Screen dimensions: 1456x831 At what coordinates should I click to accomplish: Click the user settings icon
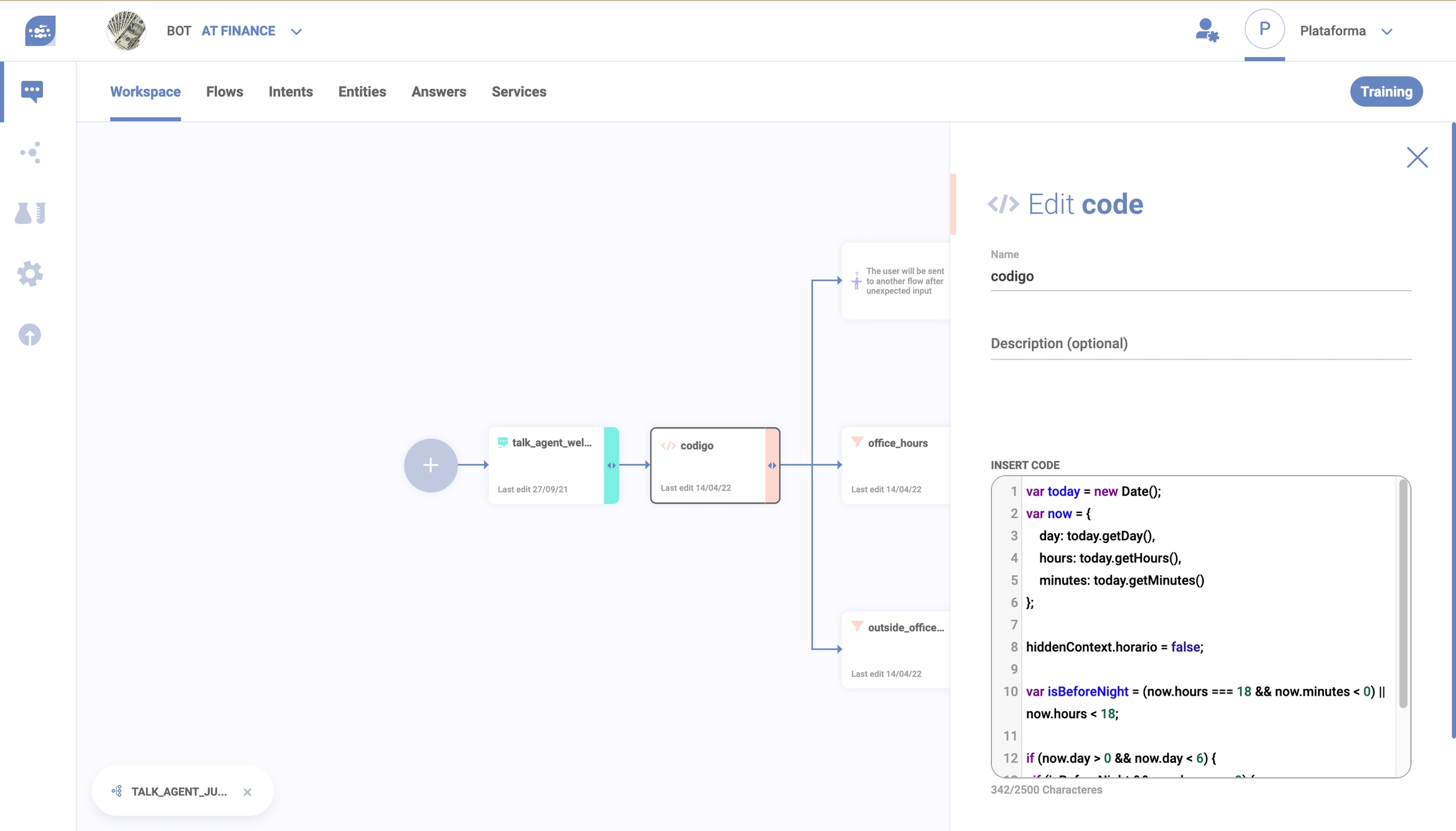click(1206, 30)
